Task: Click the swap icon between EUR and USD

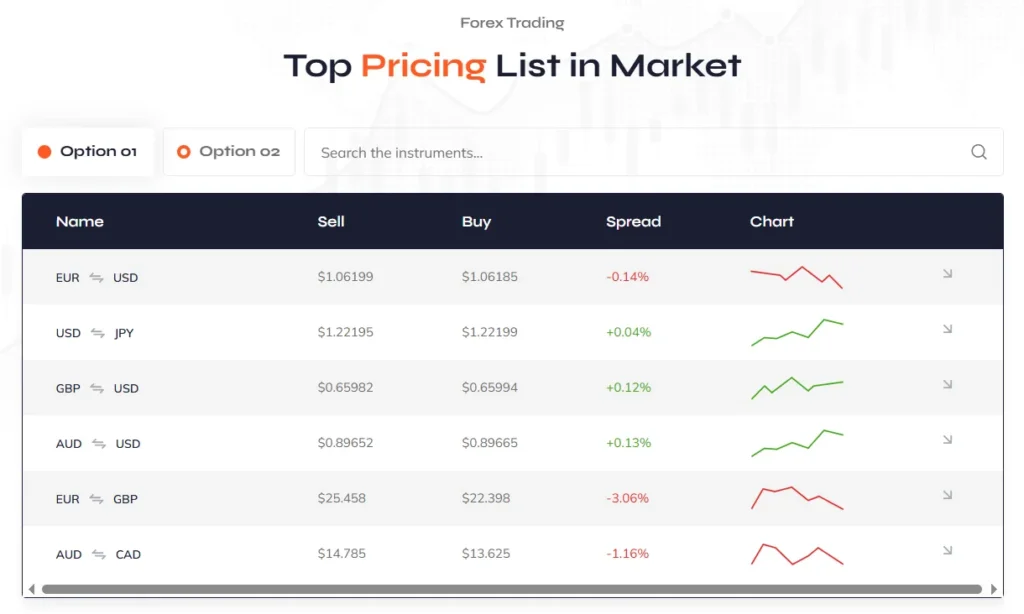Action: [x=96, y=277]
